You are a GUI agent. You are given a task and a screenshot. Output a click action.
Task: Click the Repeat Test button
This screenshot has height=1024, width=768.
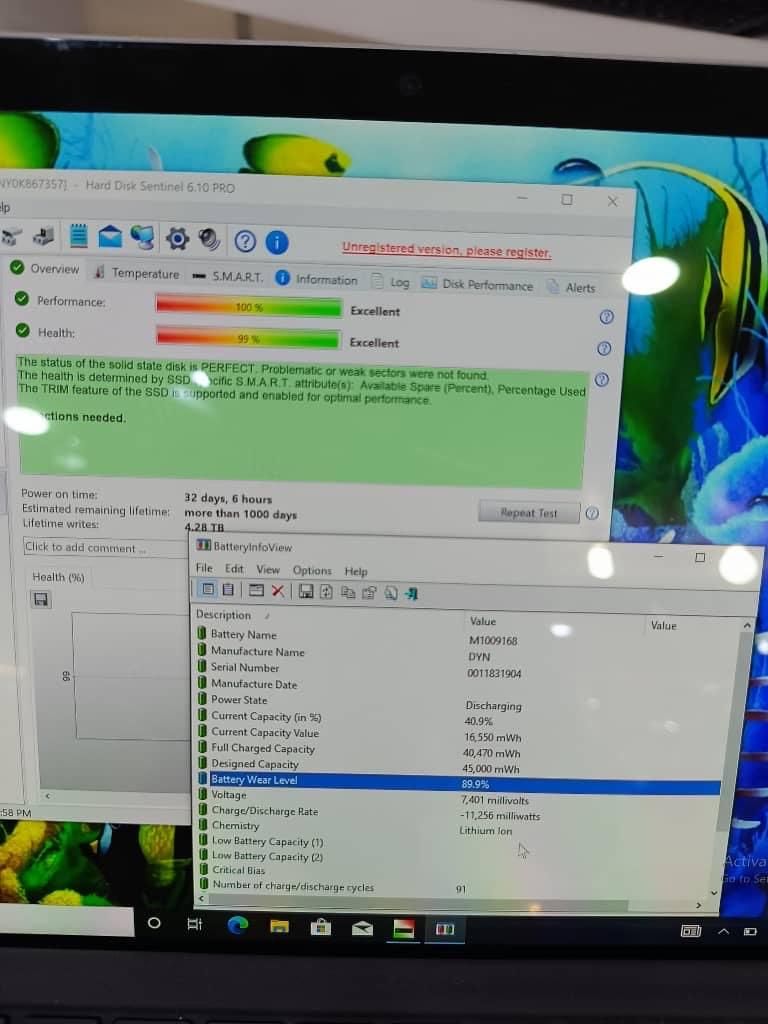pyautogui.click(x=529, y=513)
